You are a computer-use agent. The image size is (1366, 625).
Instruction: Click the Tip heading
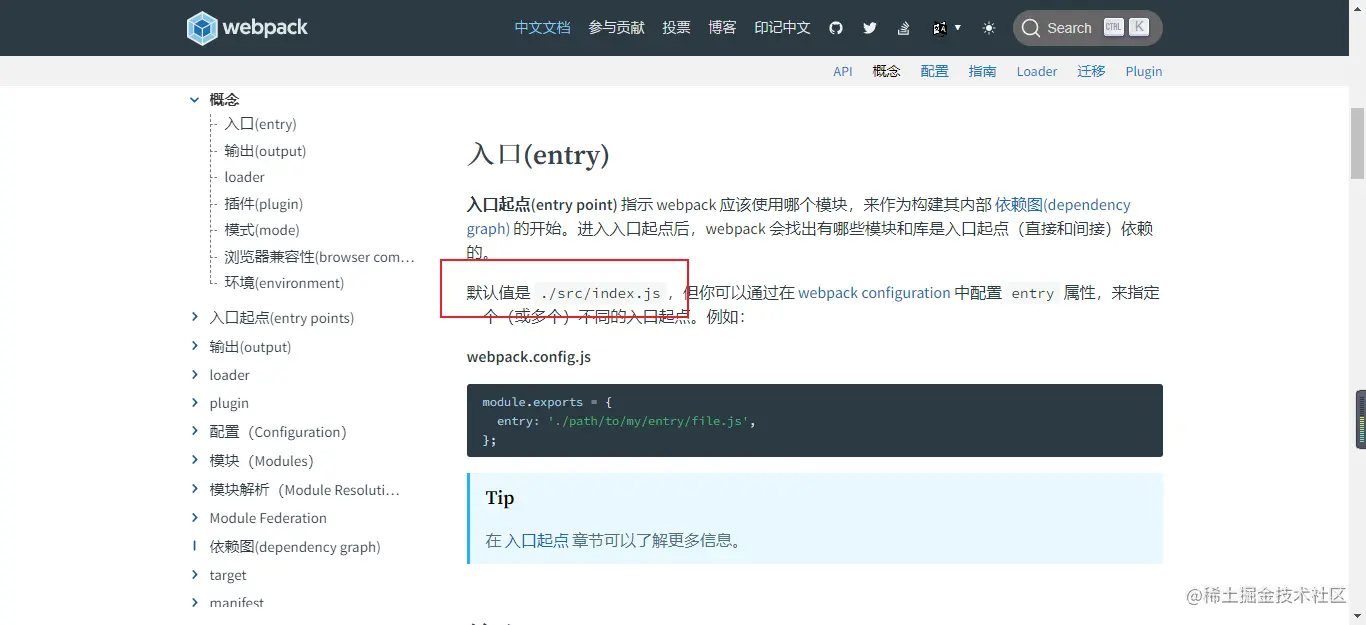(500, 498)
